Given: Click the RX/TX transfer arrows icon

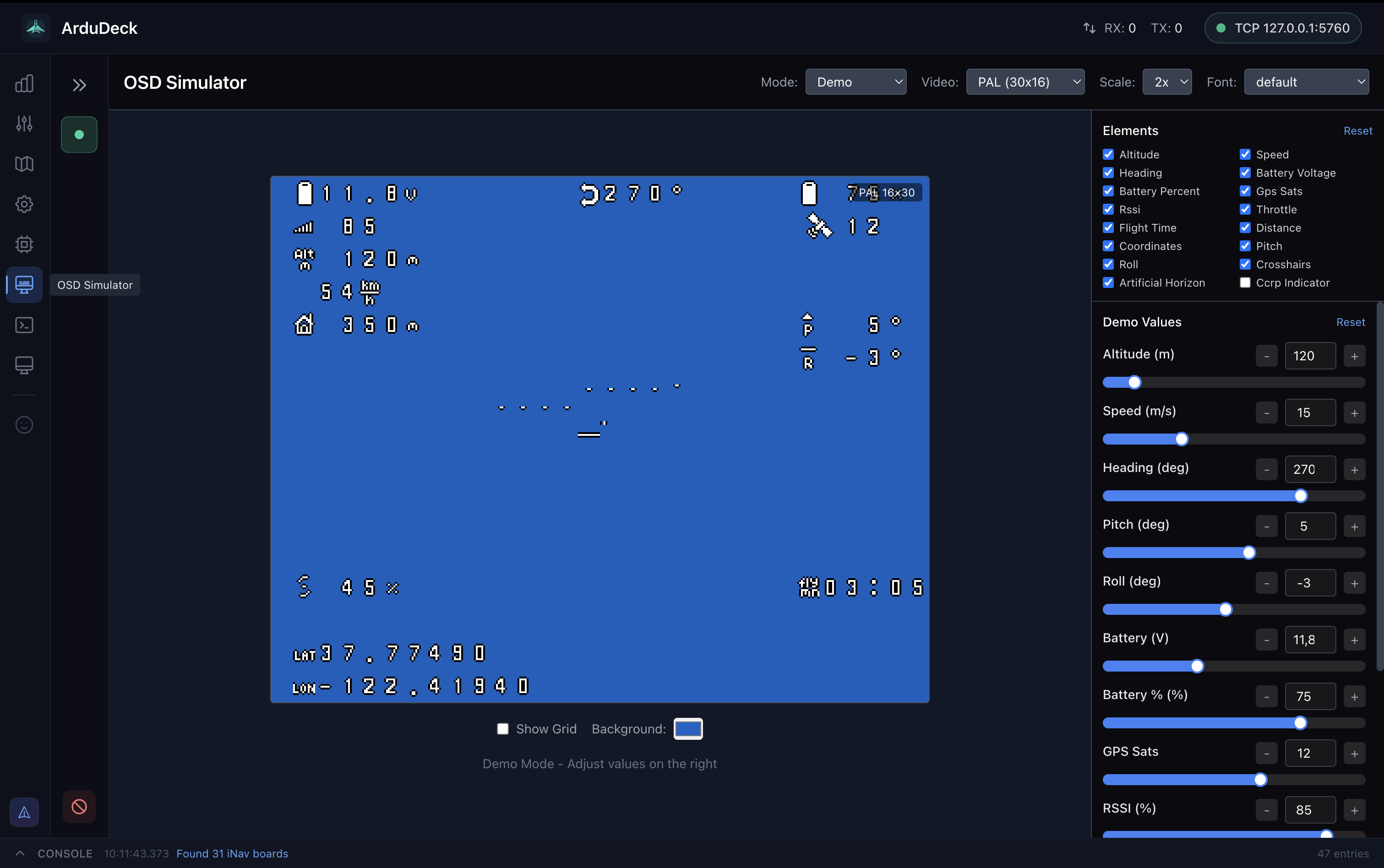Looking at the screenshot, I should (x=1090, y=27).
